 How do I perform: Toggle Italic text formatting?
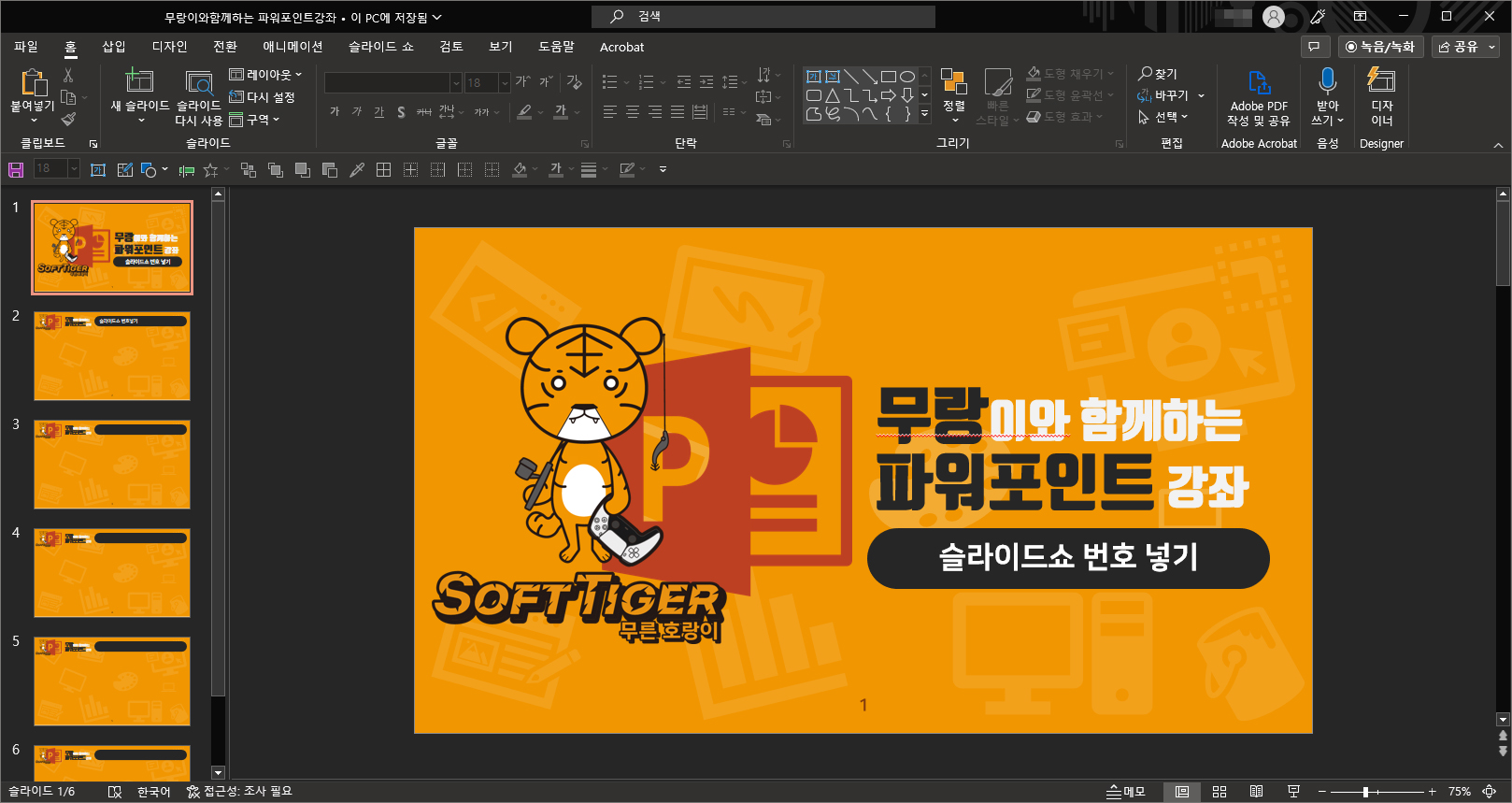pyautogui.click(x=357, y=112)
